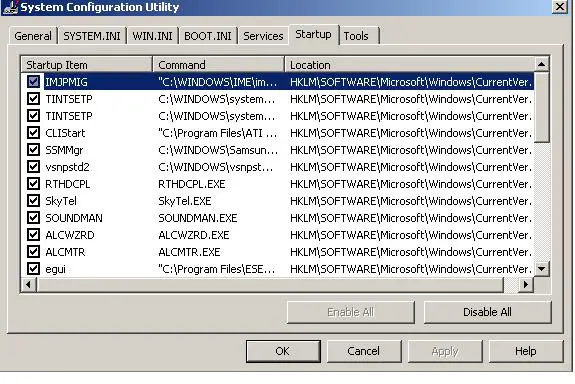The height and width of the screenshot is (384, 575).
Task: Click the ALCWZRD.EXE command cell
Action: pyautogui.click(x=194, y=235)
